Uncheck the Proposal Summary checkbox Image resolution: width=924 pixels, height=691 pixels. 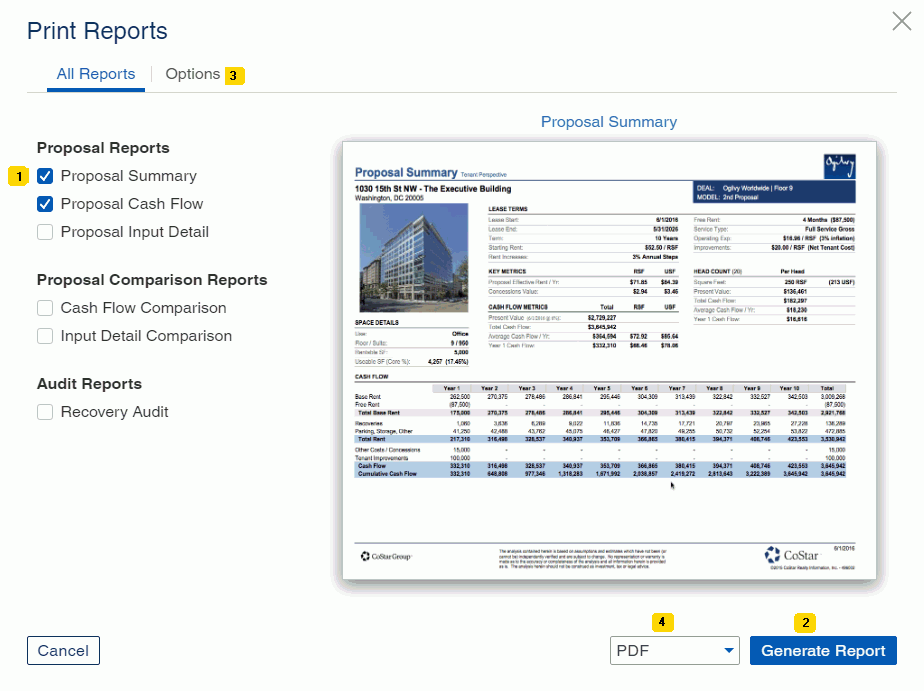click(45, 176)
